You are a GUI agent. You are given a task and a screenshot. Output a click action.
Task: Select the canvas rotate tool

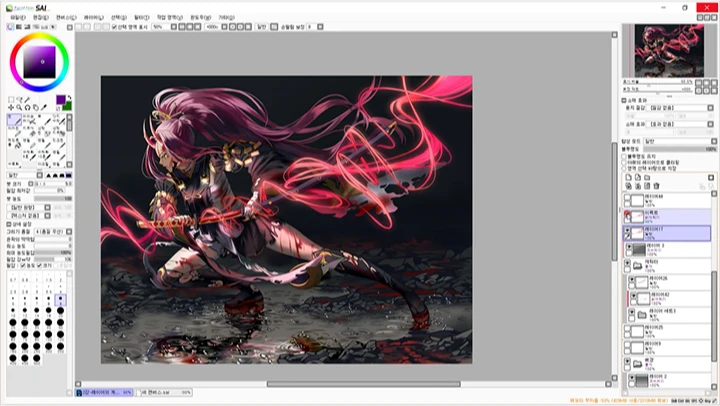click(x=28, y=107)
